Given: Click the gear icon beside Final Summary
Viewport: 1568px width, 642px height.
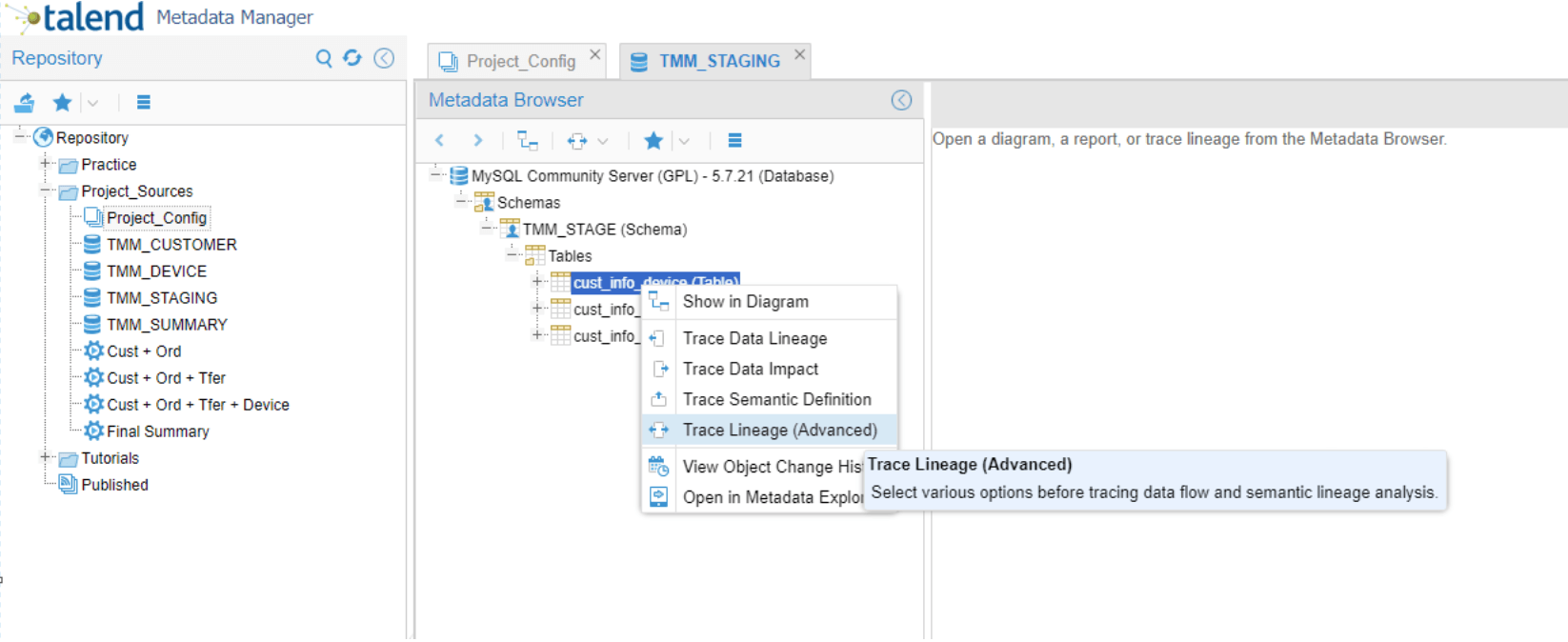Looking at the screenshot, I should (93, 431).
